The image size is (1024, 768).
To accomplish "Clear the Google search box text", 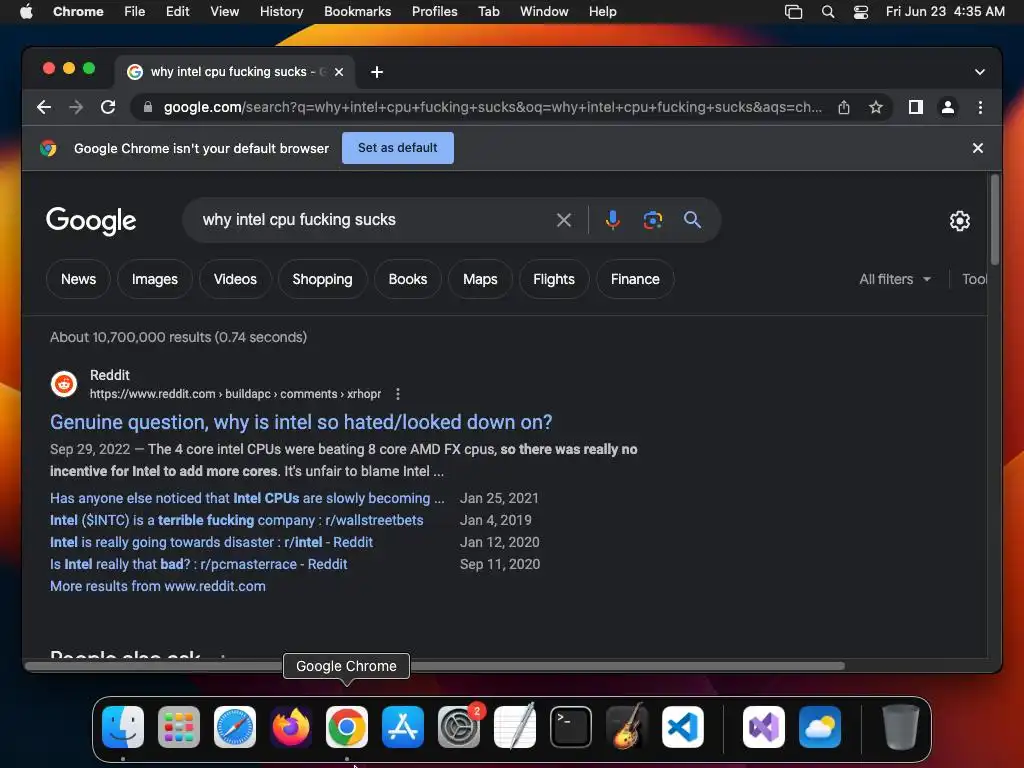I will point(564,220).
